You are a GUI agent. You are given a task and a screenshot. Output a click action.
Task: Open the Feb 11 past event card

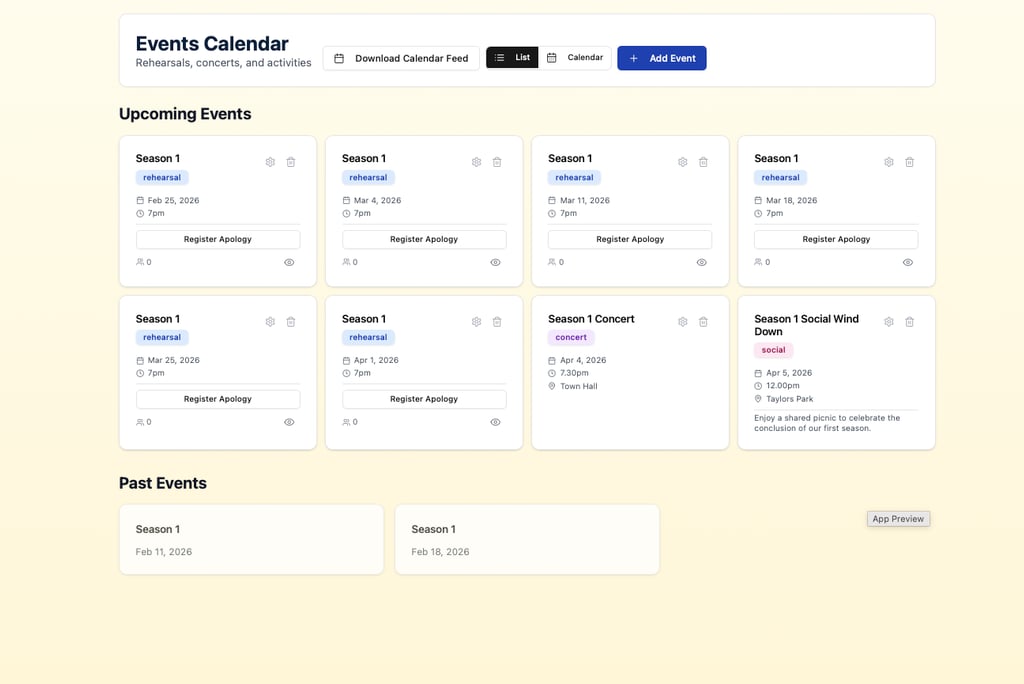click(x=251, y=539)
